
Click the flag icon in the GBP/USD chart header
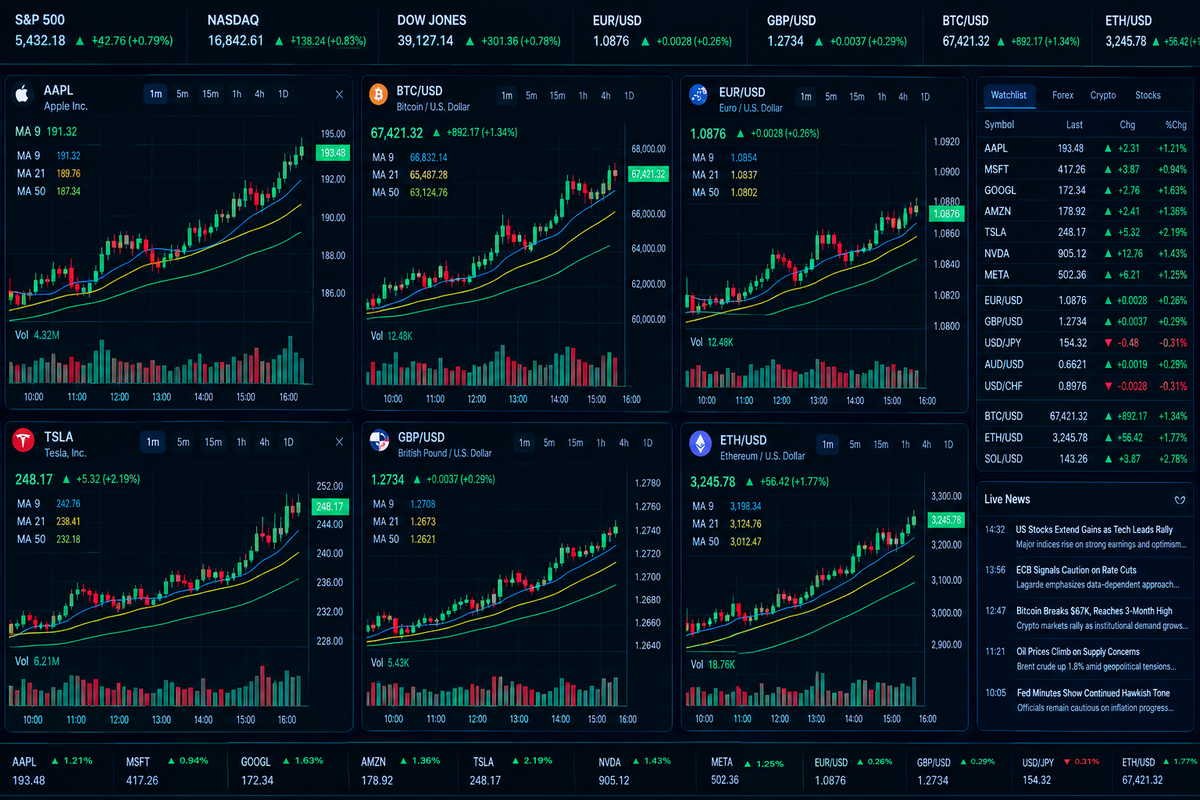pos(379,441)
